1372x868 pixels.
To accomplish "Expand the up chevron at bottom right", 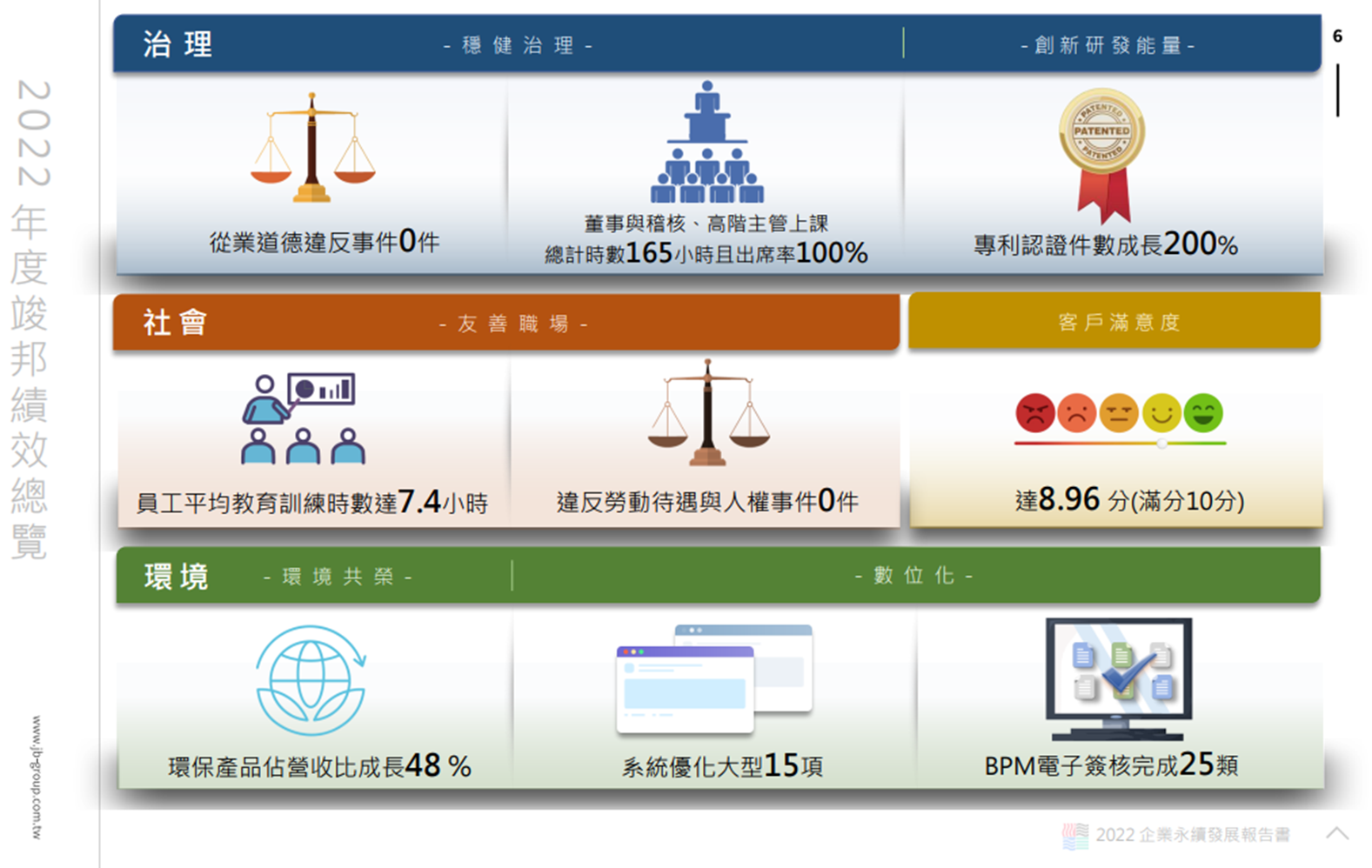I will pyautogui.click(x=1337, y=833).
